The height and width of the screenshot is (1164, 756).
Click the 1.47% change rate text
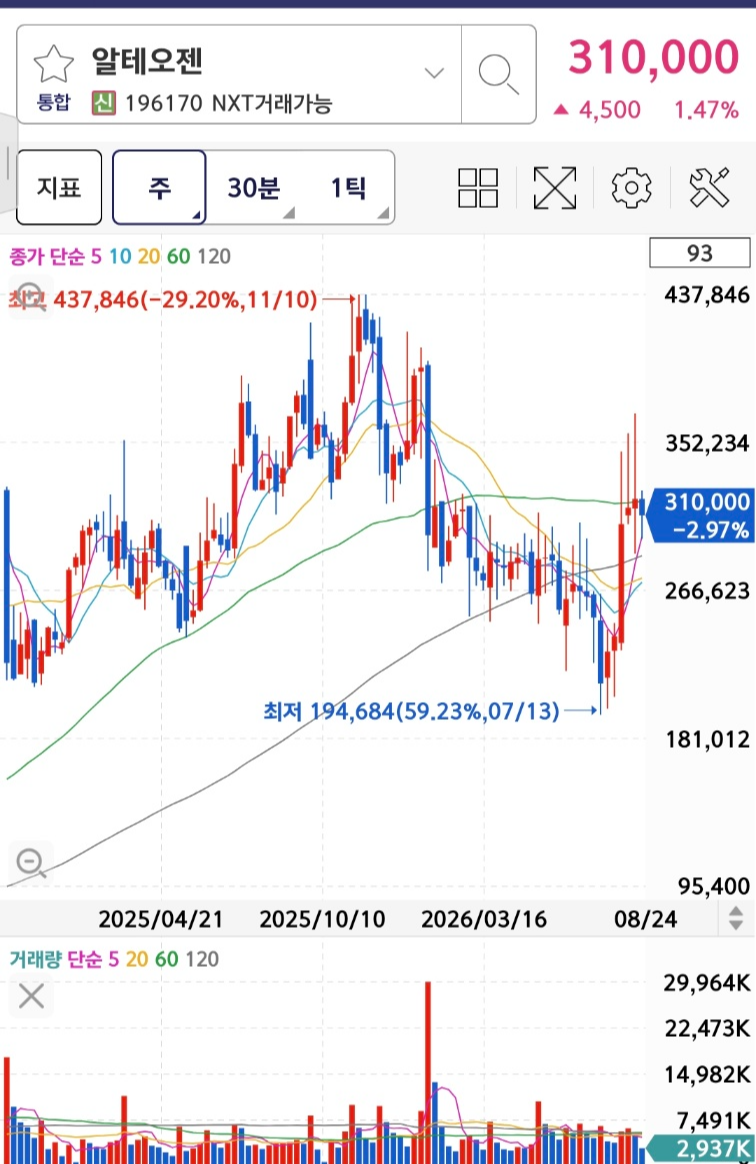click(x=706, y=110)
